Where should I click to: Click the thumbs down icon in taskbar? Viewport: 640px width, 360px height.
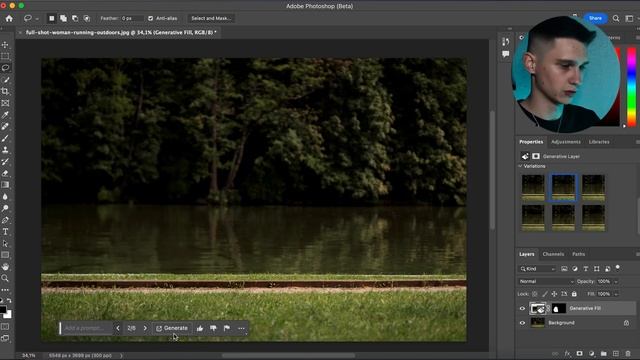[x=213, y=328]
